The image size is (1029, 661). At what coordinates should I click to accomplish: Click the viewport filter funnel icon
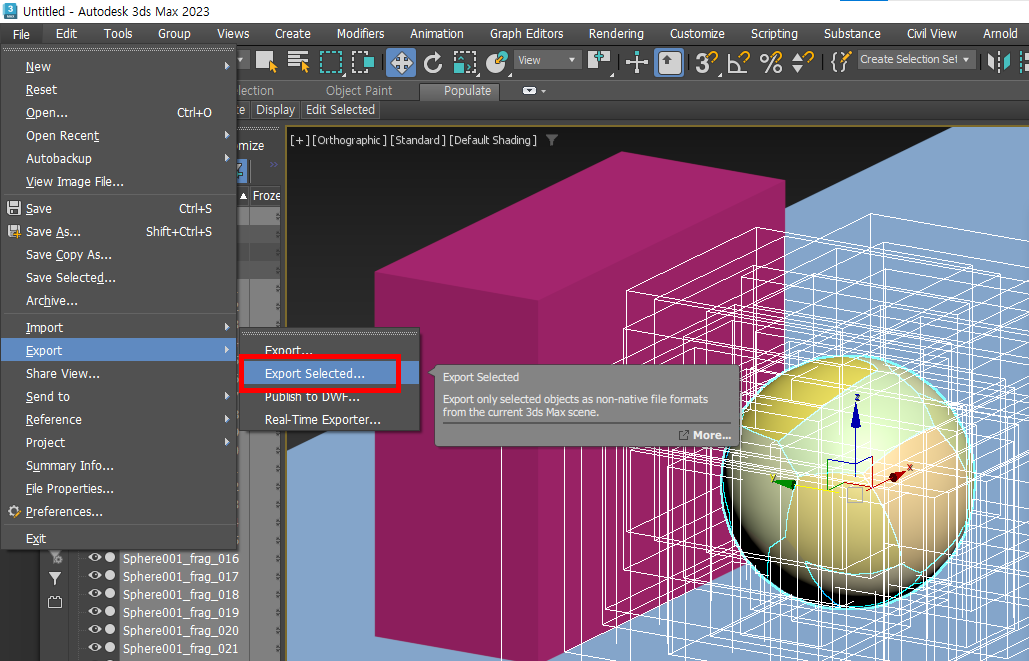click(552, 140)
